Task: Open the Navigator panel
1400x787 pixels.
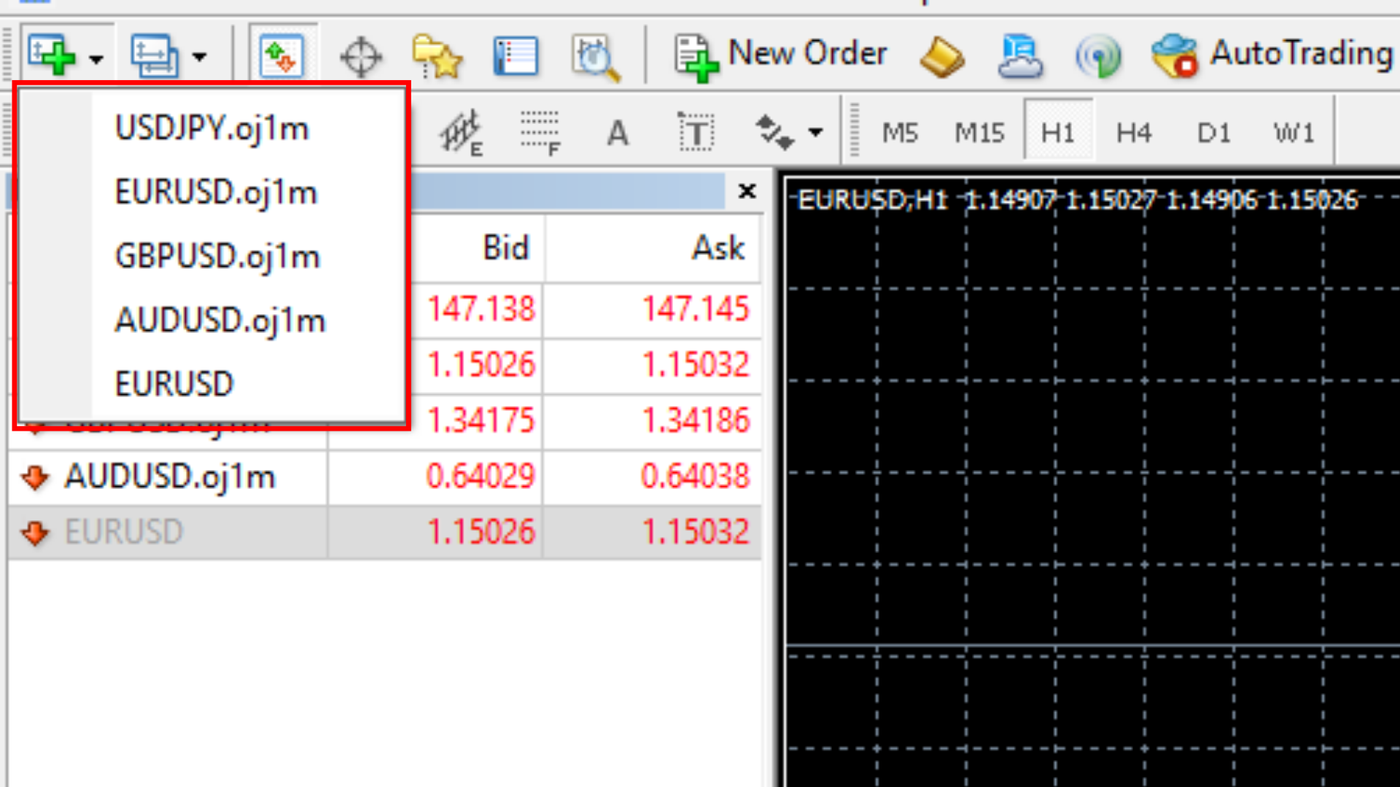Action: (437, 55)
